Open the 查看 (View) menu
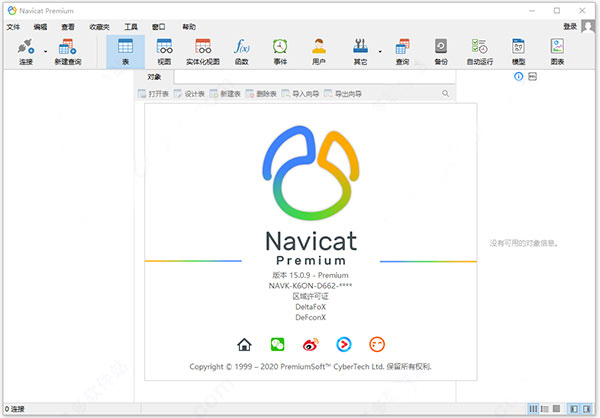 coord(68,27)
